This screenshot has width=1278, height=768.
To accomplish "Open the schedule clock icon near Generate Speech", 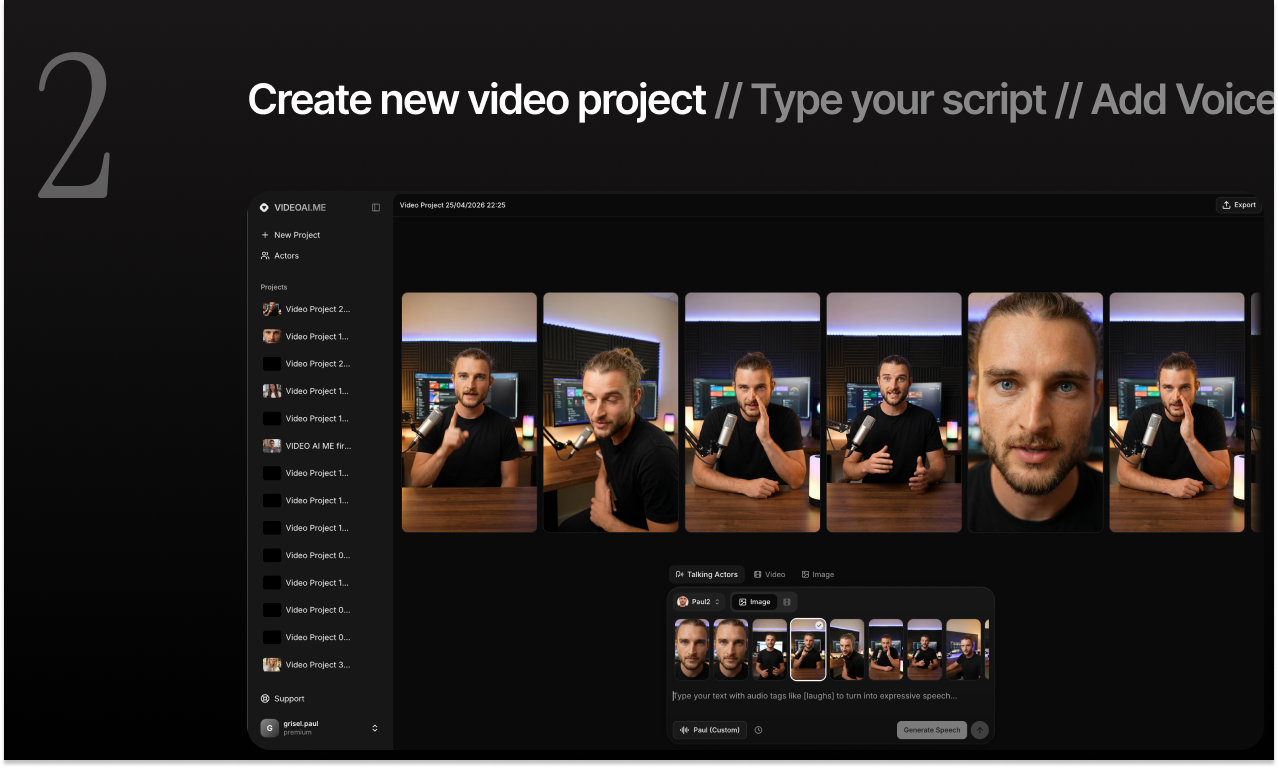I will coord(758,730).
